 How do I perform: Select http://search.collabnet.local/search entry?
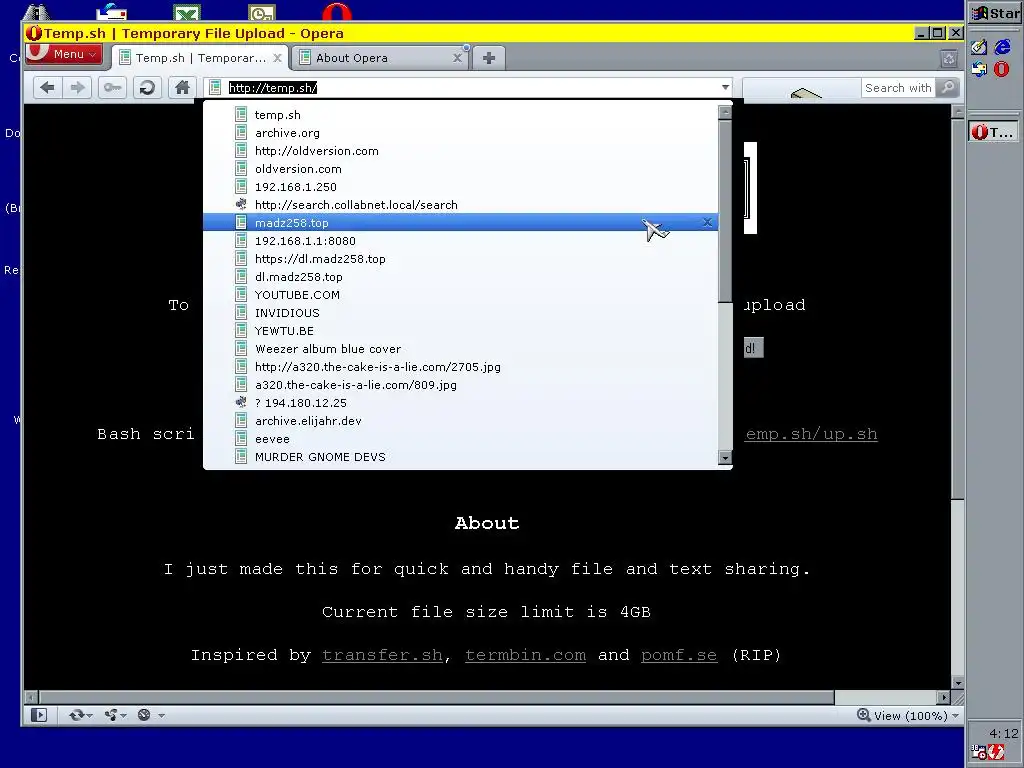coord(460,205)
